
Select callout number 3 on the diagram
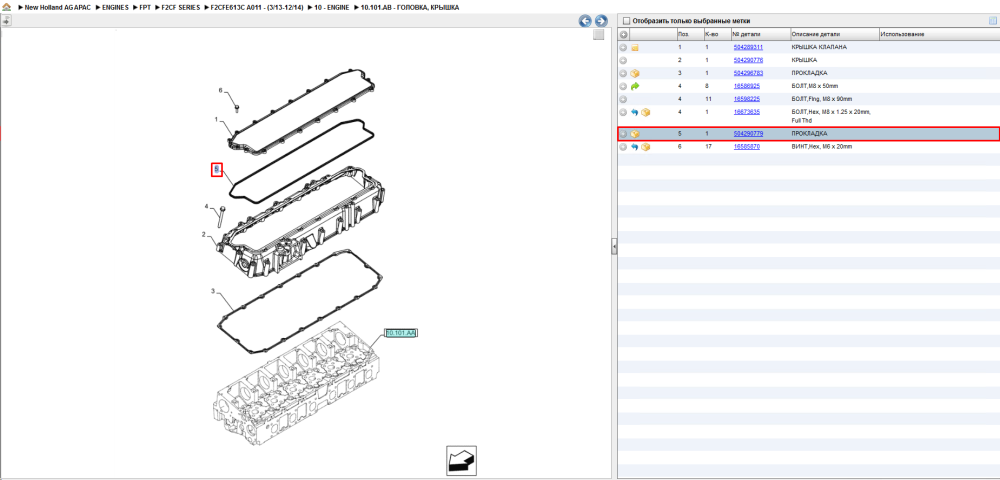[212, 291]
